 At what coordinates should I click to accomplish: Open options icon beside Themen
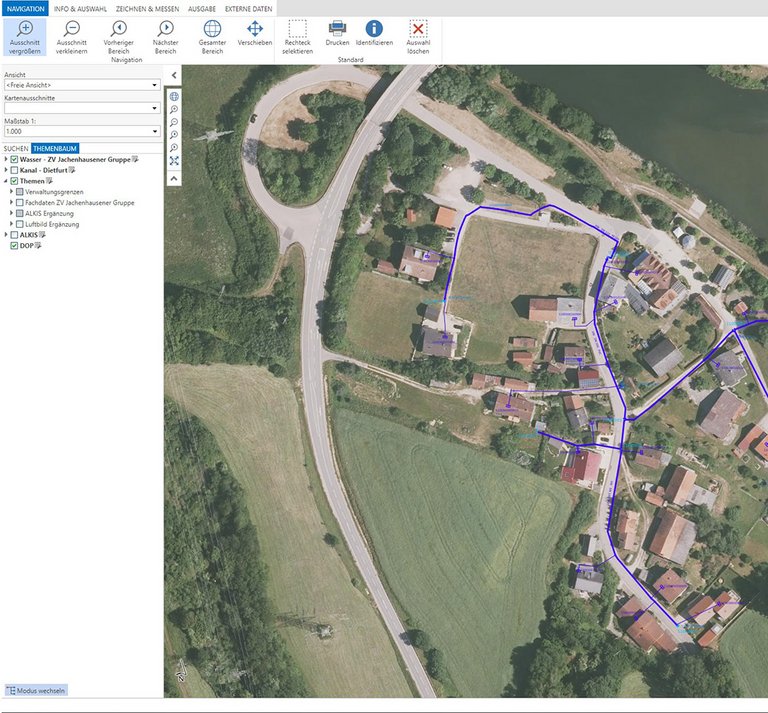pyautogui.click(x=49, y=181)
